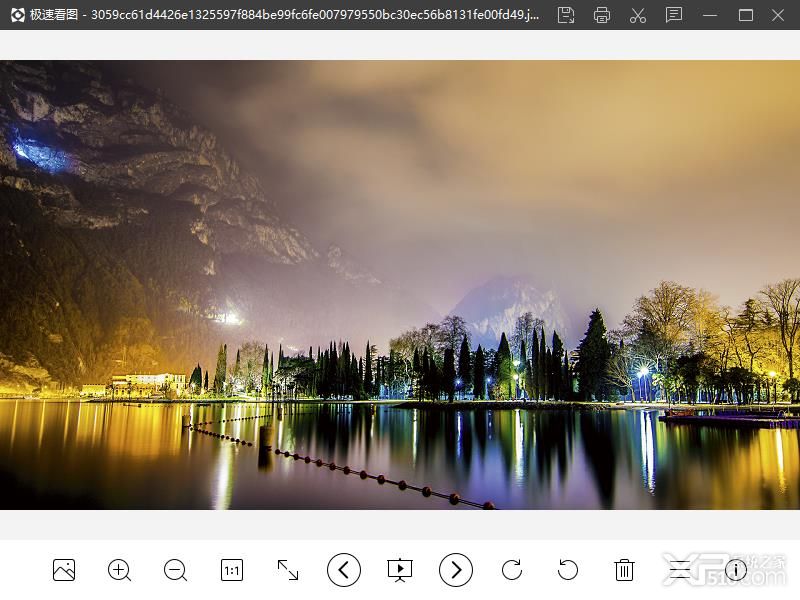Go to the next image
The height and width of the screenshot is (600, 800).
[x=456, y=570]
